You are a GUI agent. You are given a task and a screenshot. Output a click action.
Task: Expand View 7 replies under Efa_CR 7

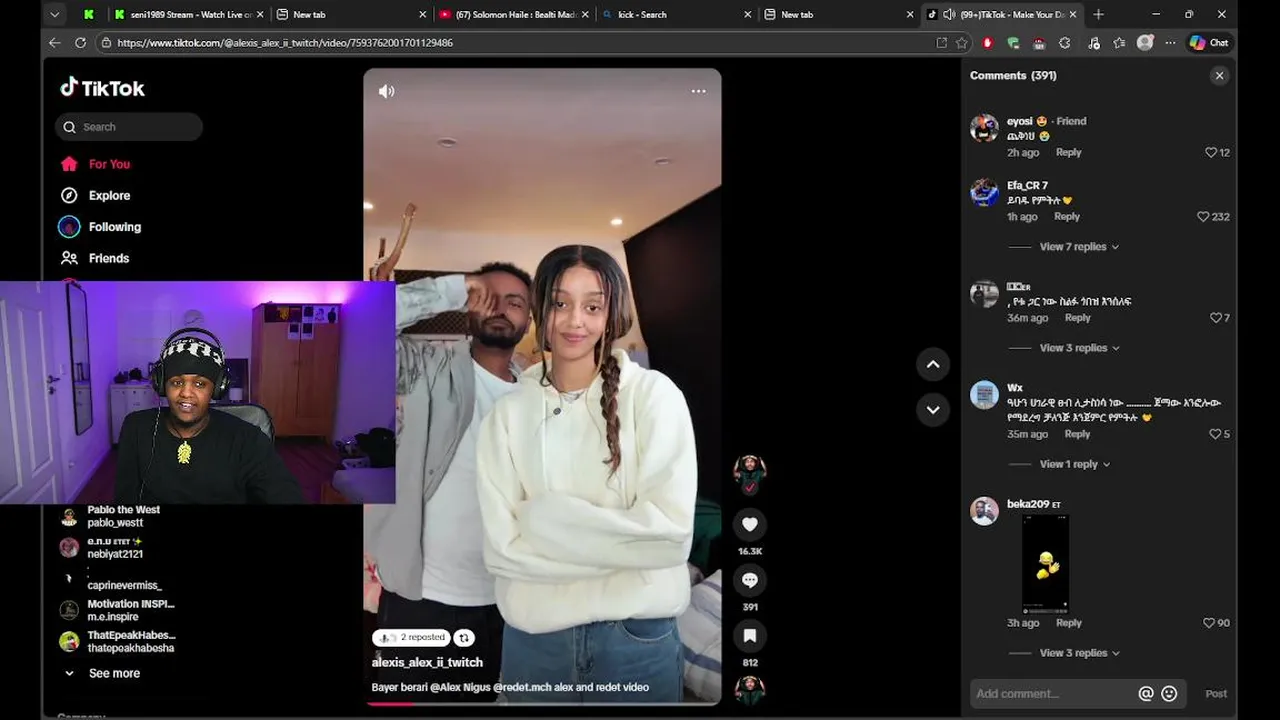pos(1079,247)
